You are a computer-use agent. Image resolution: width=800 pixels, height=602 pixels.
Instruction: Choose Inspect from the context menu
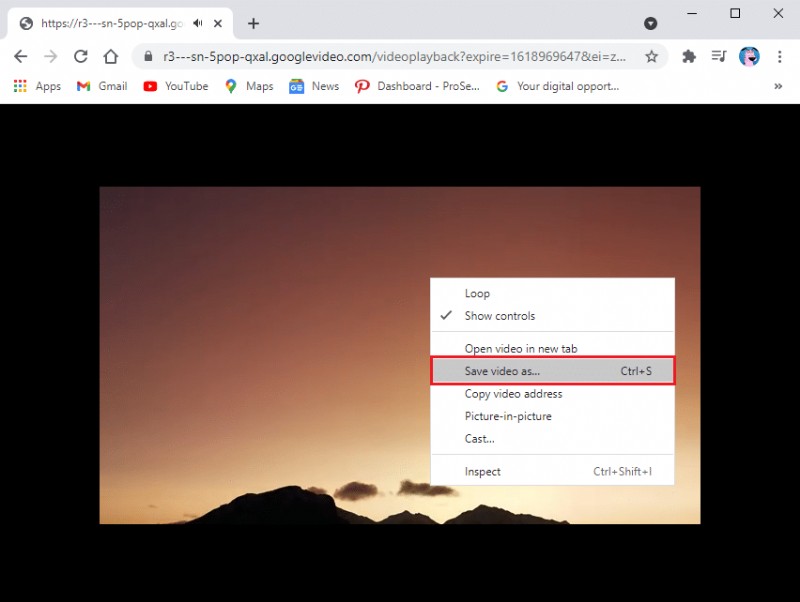pyautogui.click(x=483, y=471)
